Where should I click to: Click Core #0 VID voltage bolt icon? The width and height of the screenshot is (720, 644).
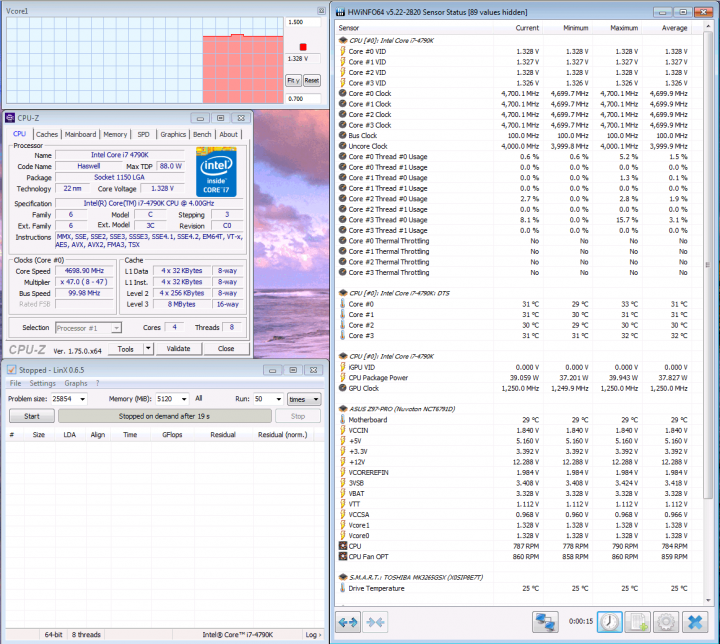pyautogui.click(x=343, y=51)
